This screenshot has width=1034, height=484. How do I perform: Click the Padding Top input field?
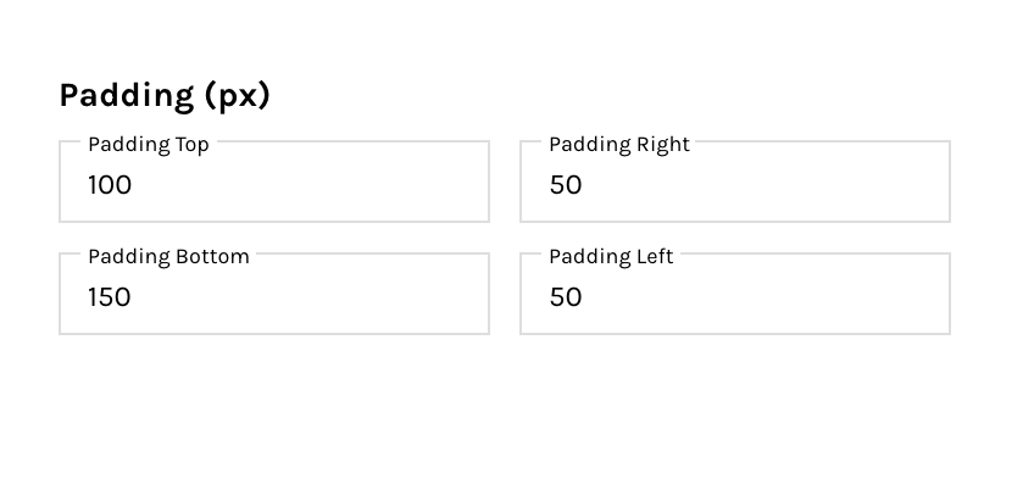274,185
